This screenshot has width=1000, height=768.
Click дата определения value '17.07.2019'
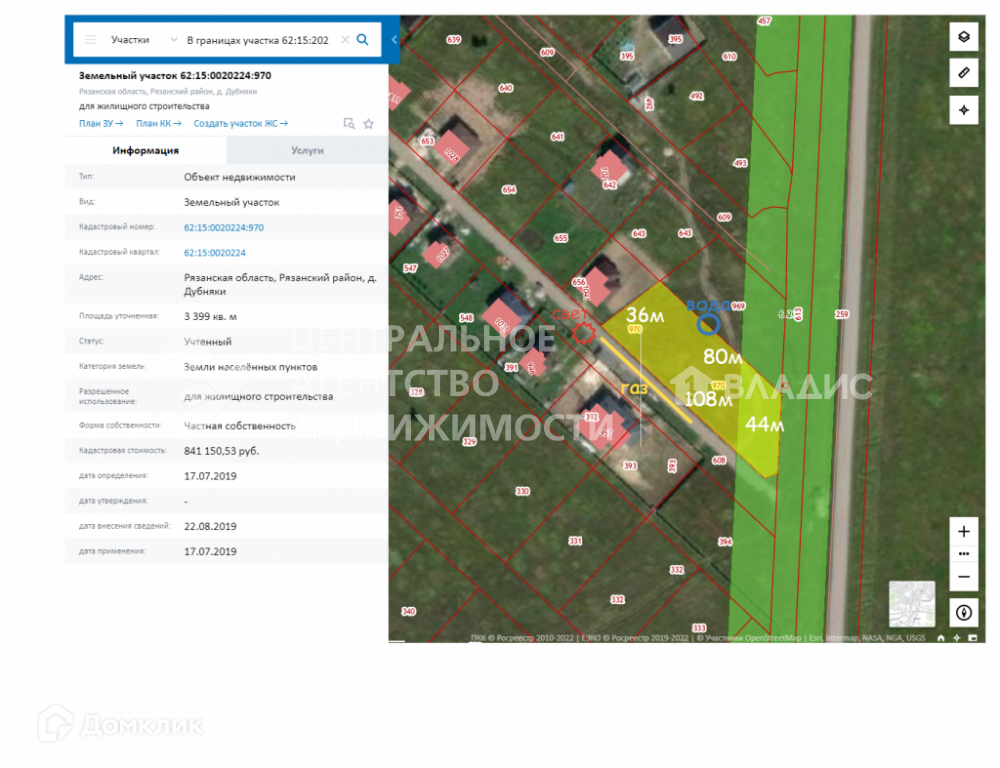210,476
